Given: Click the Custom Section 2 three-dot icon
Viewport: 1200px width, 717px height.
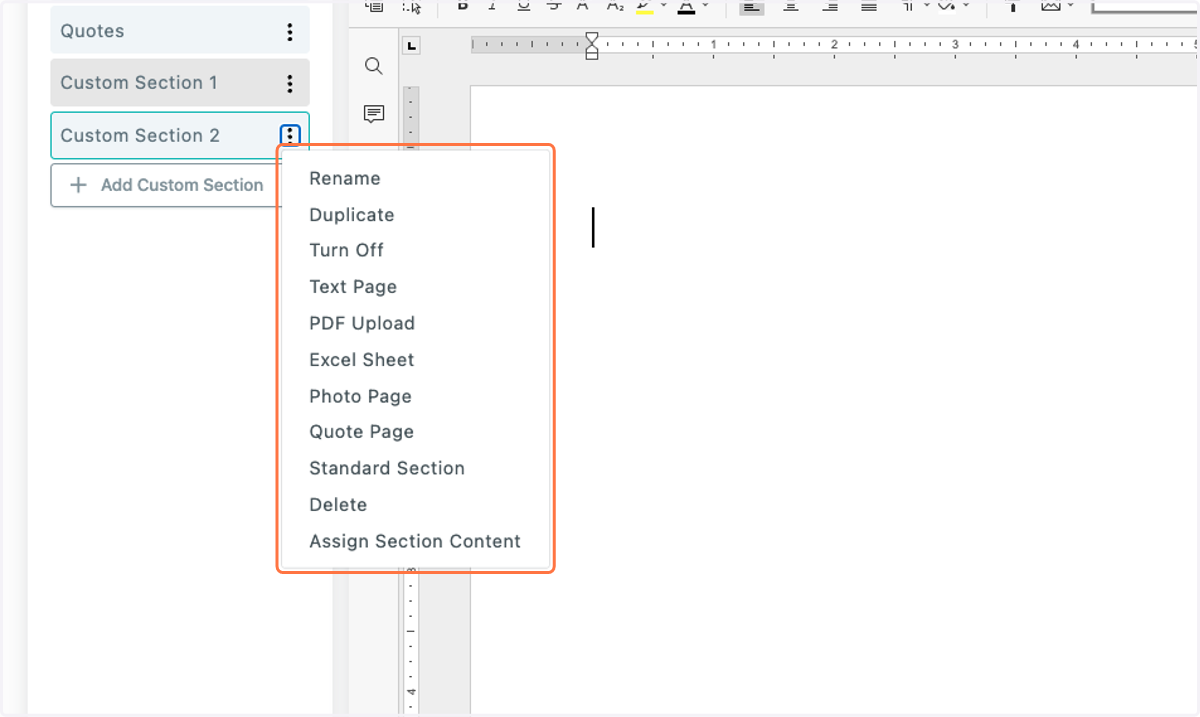Looking at the screenshot, I should 290,135.
